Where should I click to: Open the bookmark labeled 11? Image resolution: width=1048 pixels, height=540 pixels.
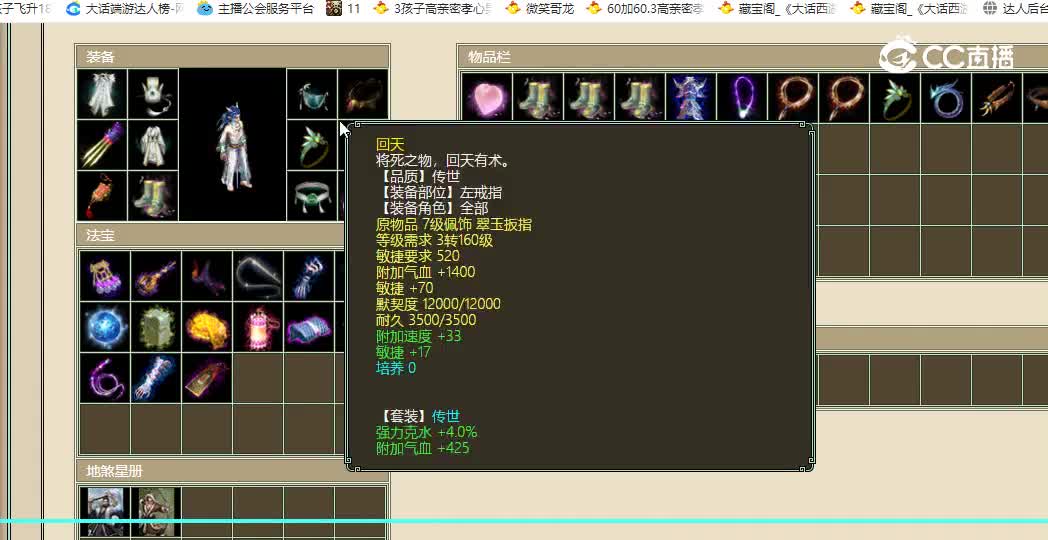tap(344, 9)
